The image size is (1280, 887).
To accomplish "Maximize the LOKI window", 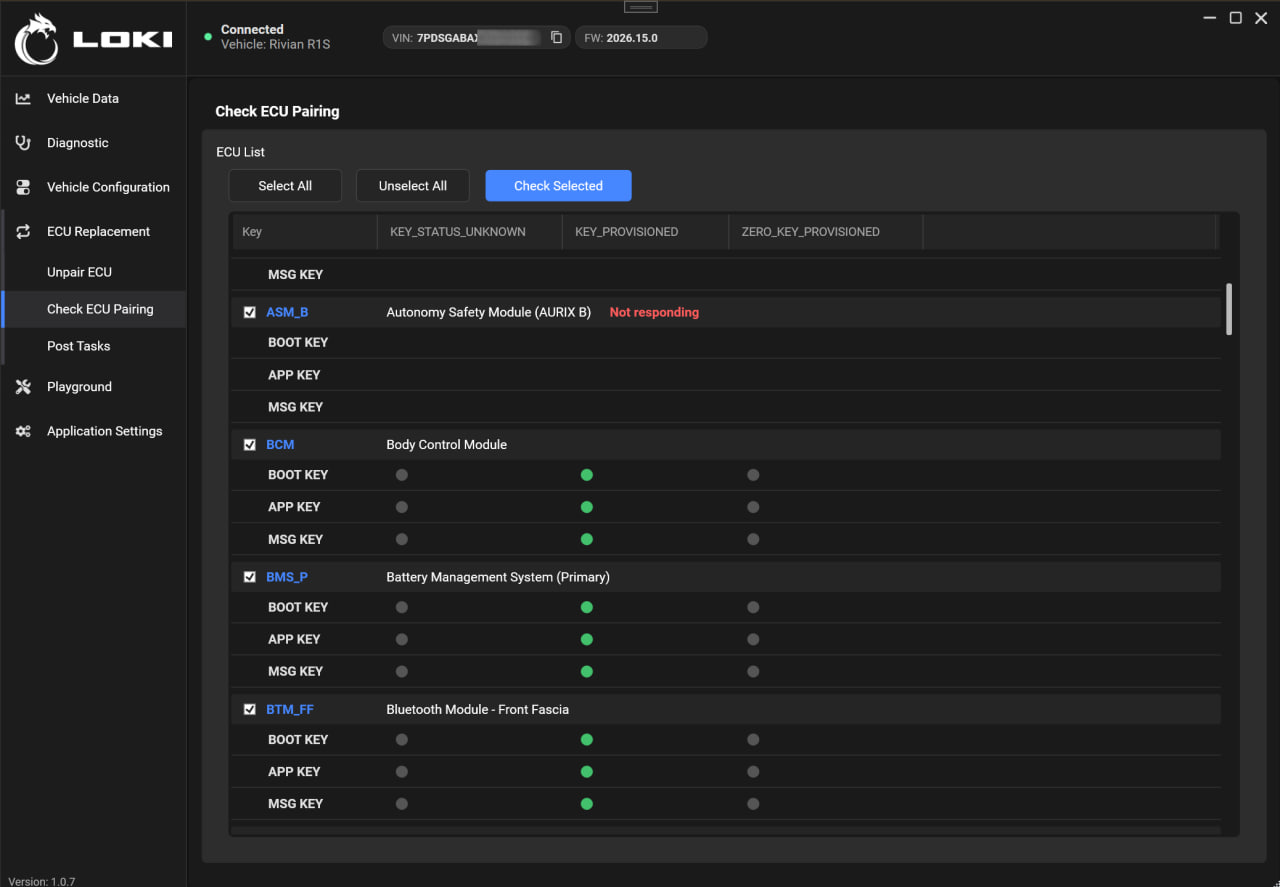I will tap(1236, 18).
